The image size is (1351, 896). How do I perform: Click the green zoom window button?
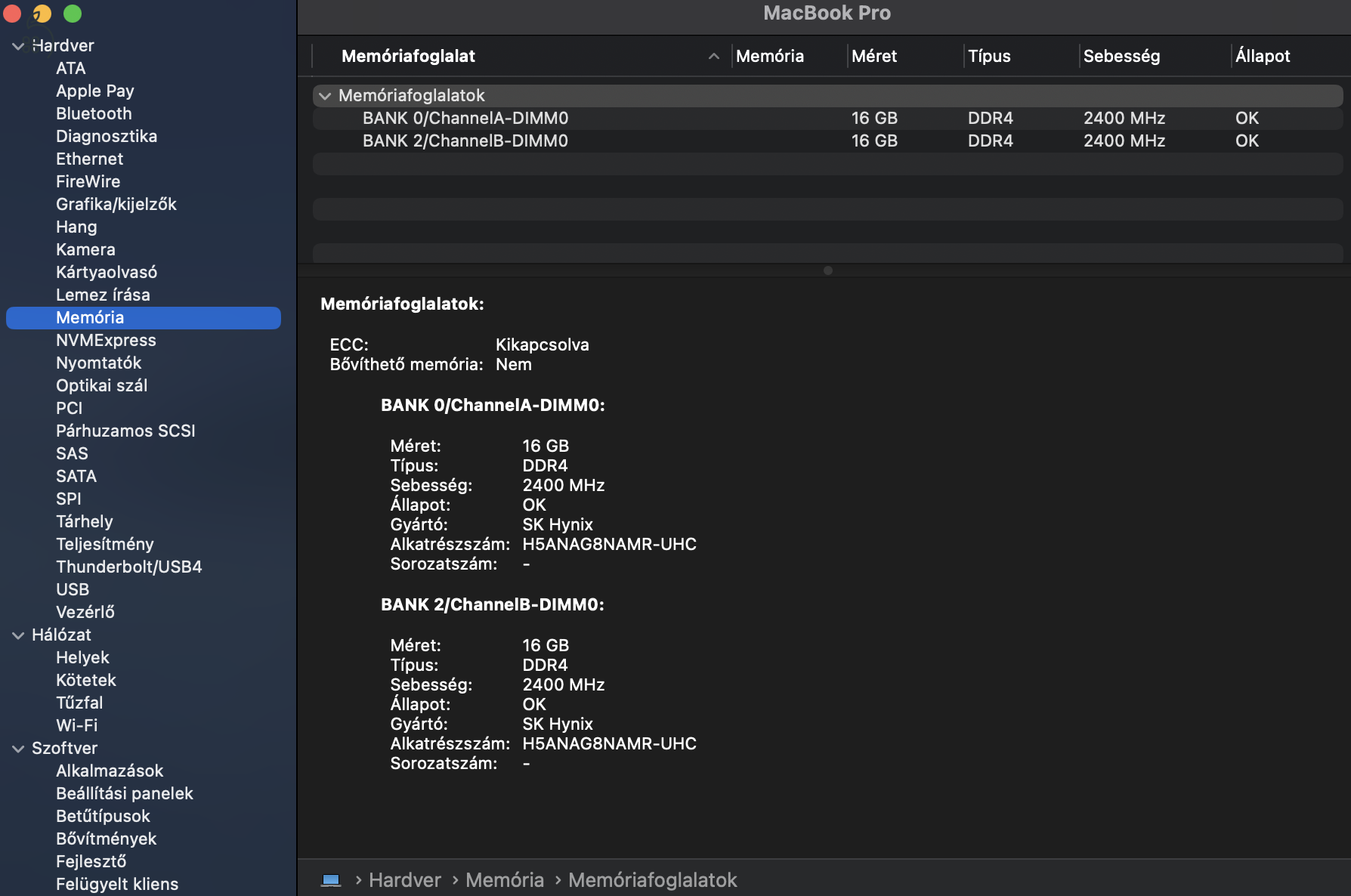tap(73, 13)
